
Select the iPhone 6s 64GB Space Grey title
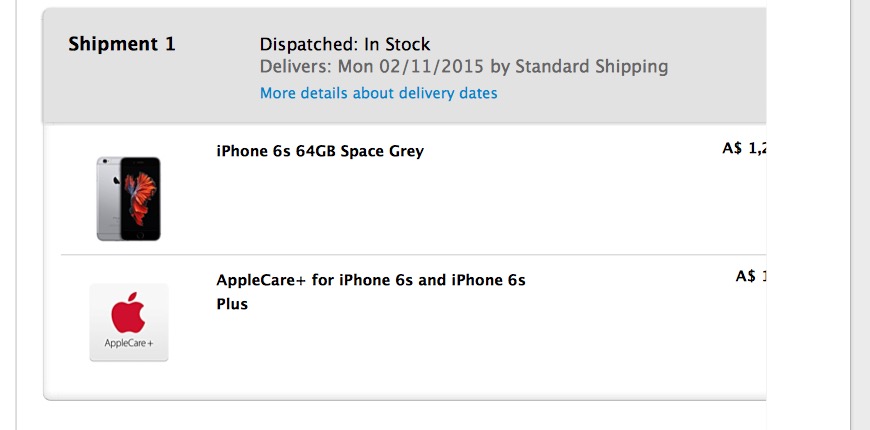point(320,151)
